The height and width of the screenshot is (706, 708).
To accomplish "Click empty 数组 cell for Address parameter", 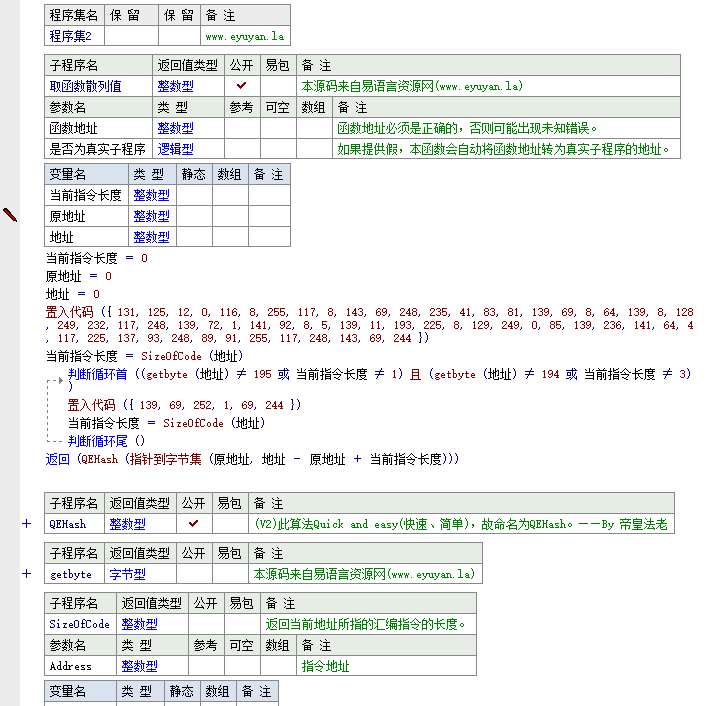I will point(278,666).
